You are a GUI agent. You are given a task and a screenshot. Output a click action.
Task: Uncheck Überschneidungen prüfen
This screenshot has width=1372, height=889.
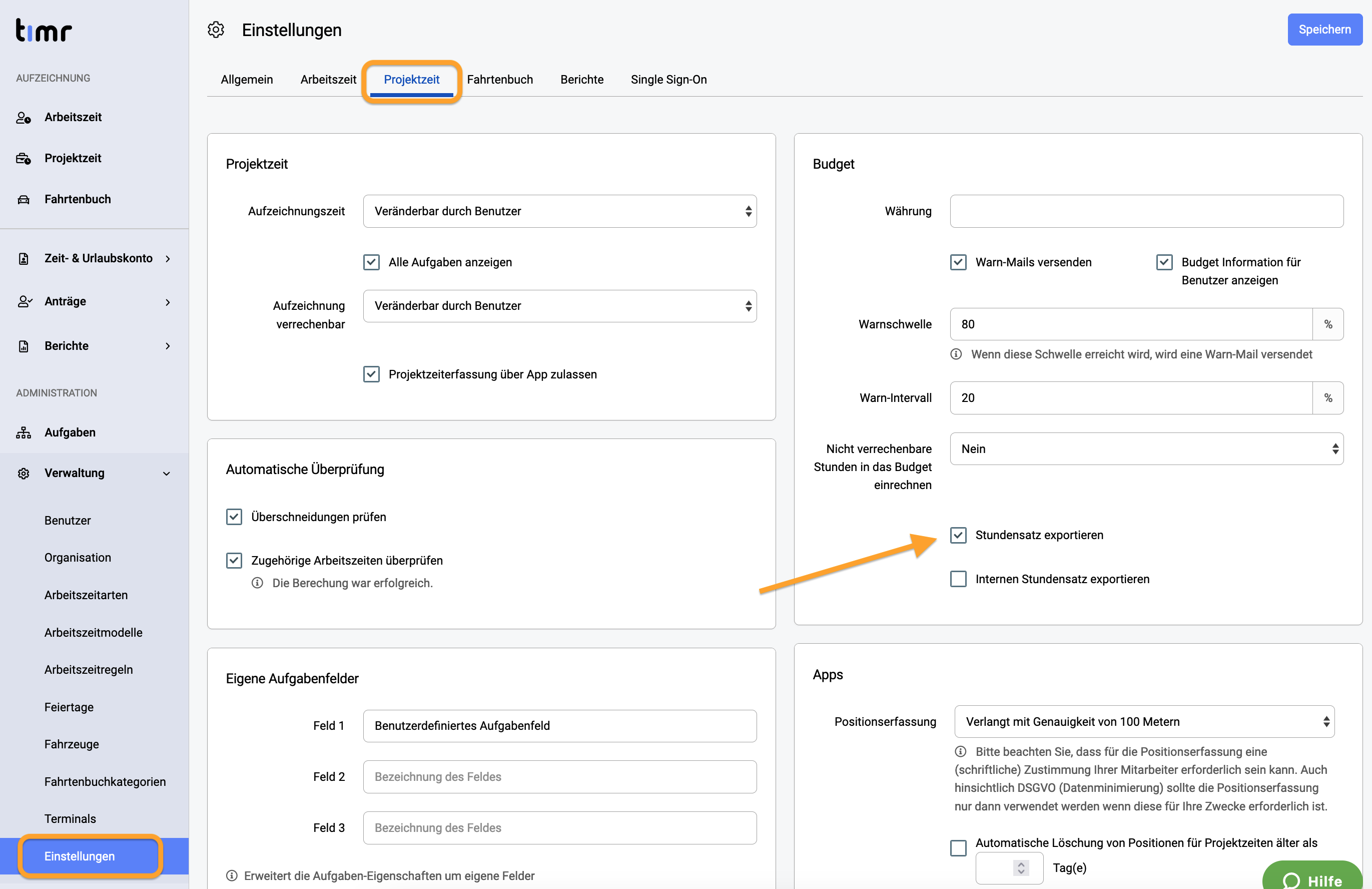point(234,517)
